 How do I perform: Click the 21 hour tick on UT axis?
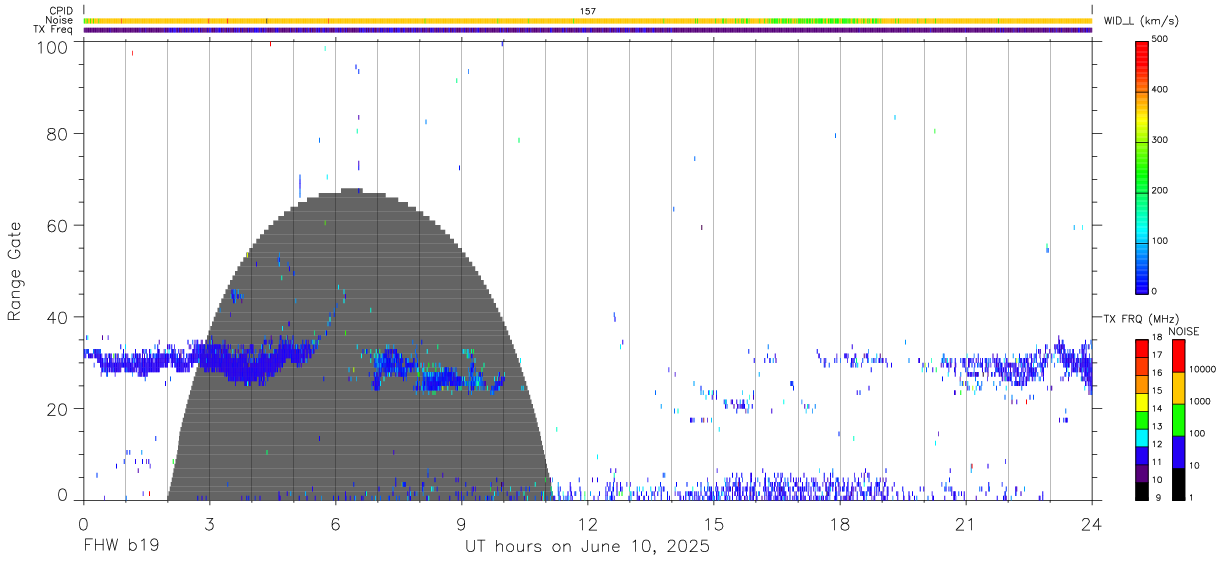(x=966, y=524)
